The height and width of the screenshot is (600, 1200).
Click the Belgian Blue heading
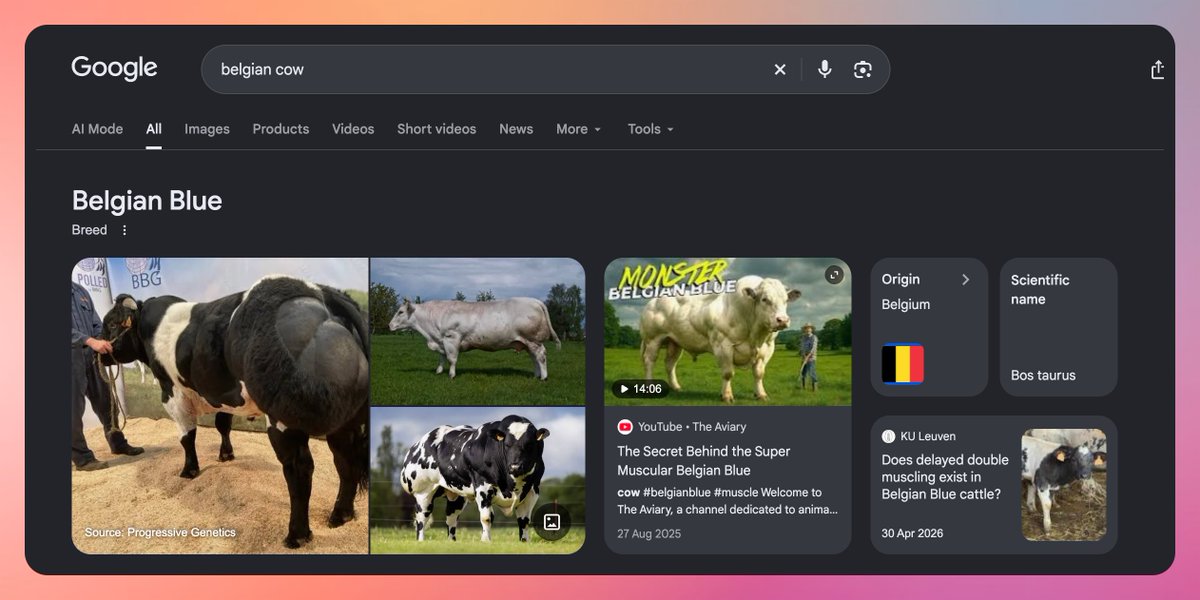[x=147, y=201]
